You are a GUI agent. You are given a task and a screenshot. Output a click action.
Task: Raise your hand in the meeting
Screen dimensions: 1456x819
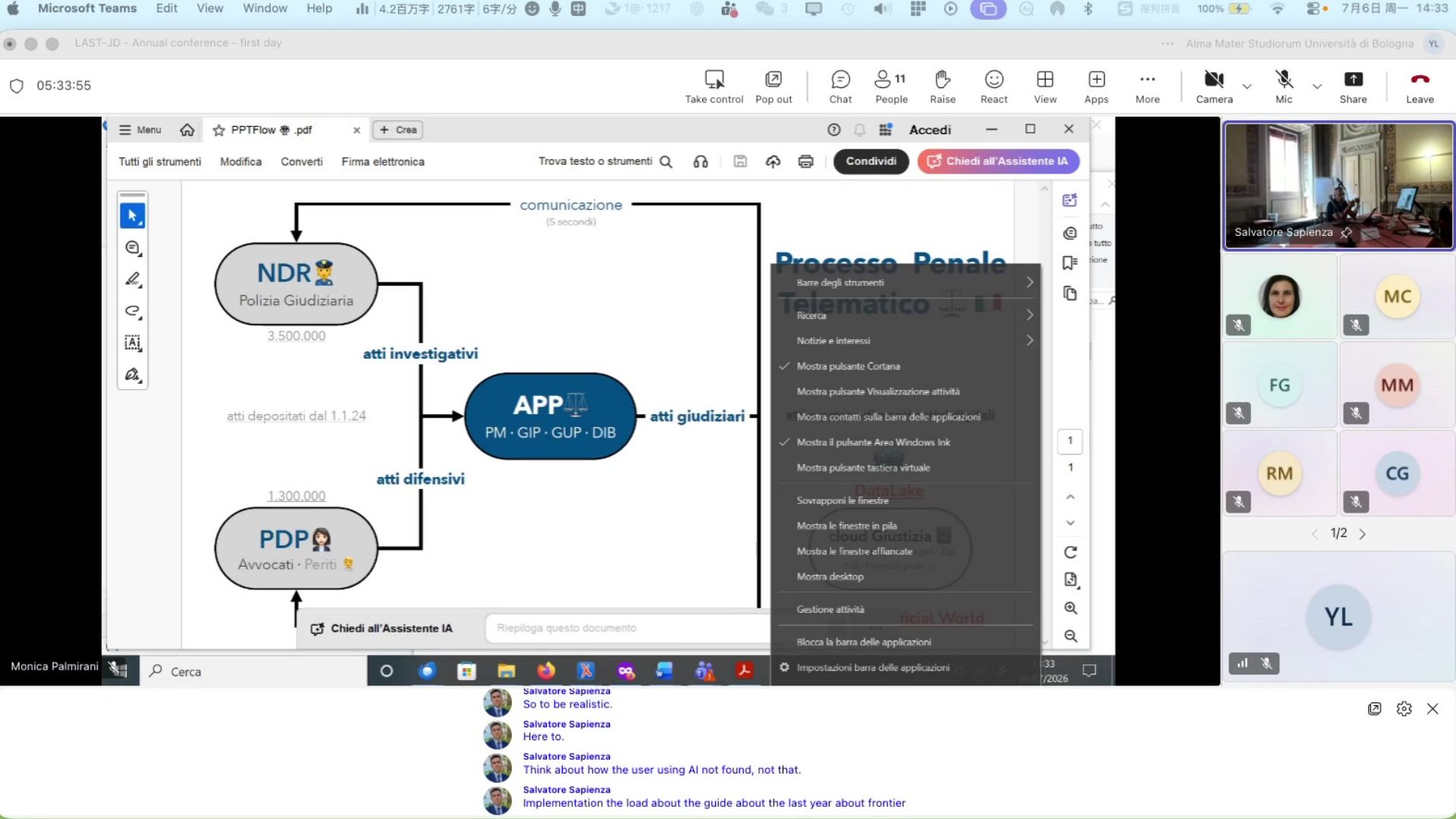click(x=943, y=86)
